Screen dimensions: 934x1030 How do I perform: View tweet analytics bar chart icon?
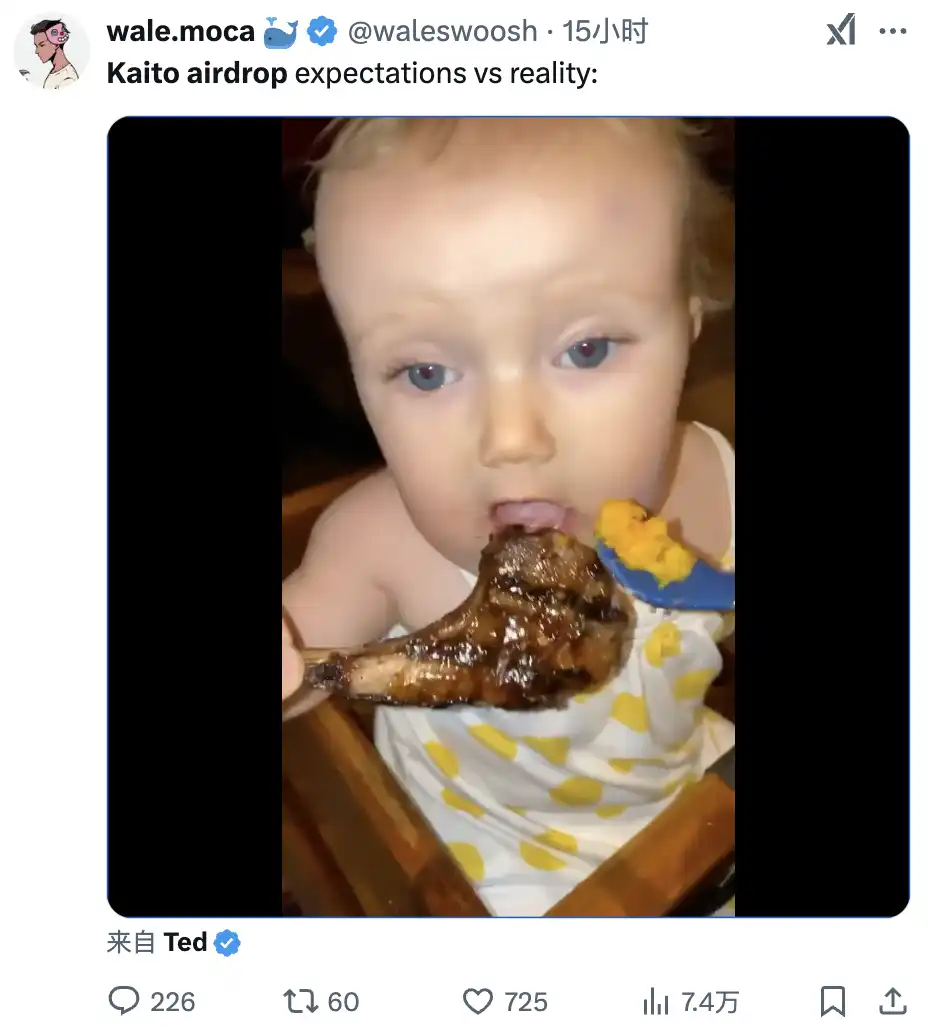click(656, 1002)
